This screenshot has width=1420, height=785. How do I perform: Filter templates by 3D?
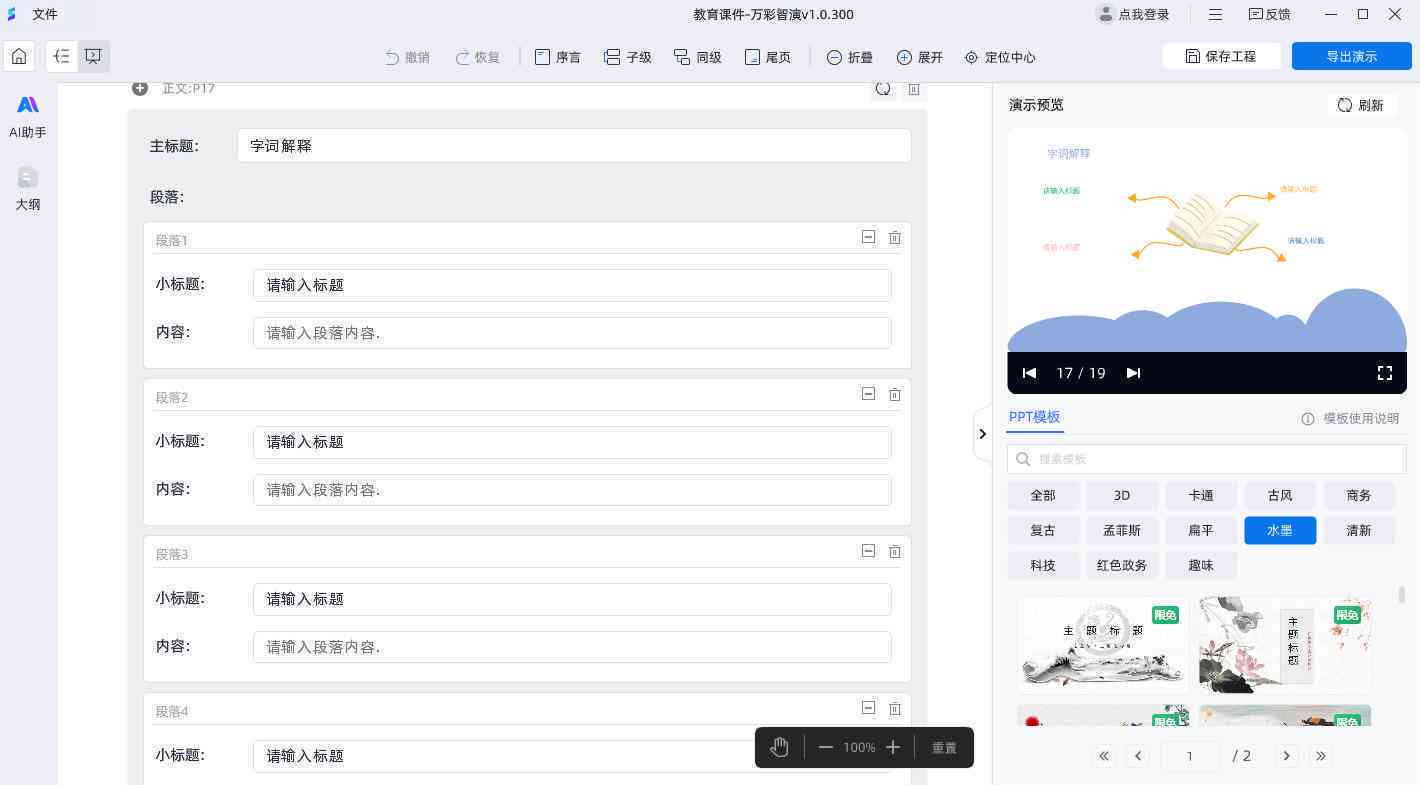(x=1122, y=495)
